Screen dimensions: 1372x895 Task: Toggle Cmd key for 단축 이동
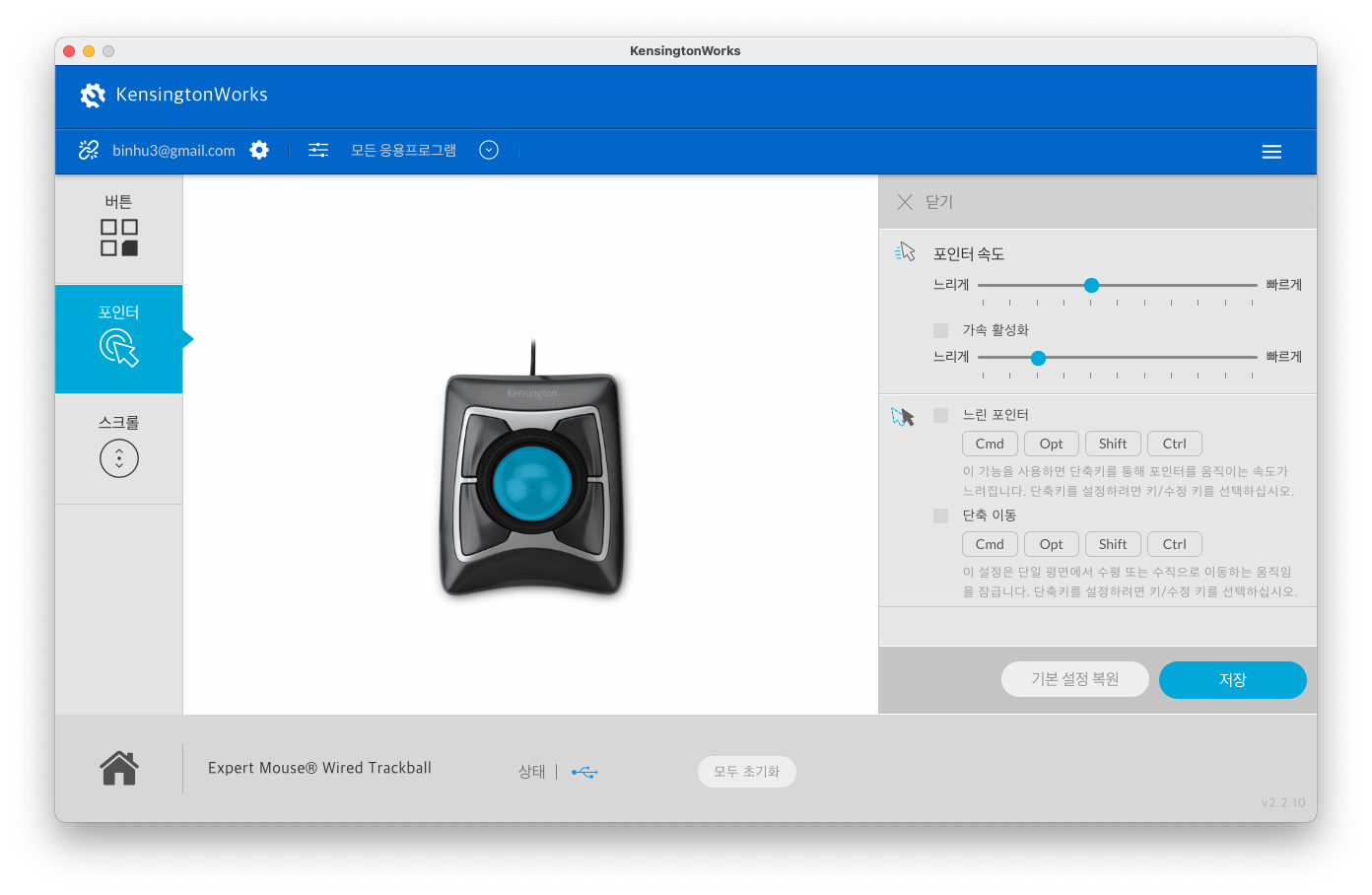pyautogui.click(x=990, y=544)
